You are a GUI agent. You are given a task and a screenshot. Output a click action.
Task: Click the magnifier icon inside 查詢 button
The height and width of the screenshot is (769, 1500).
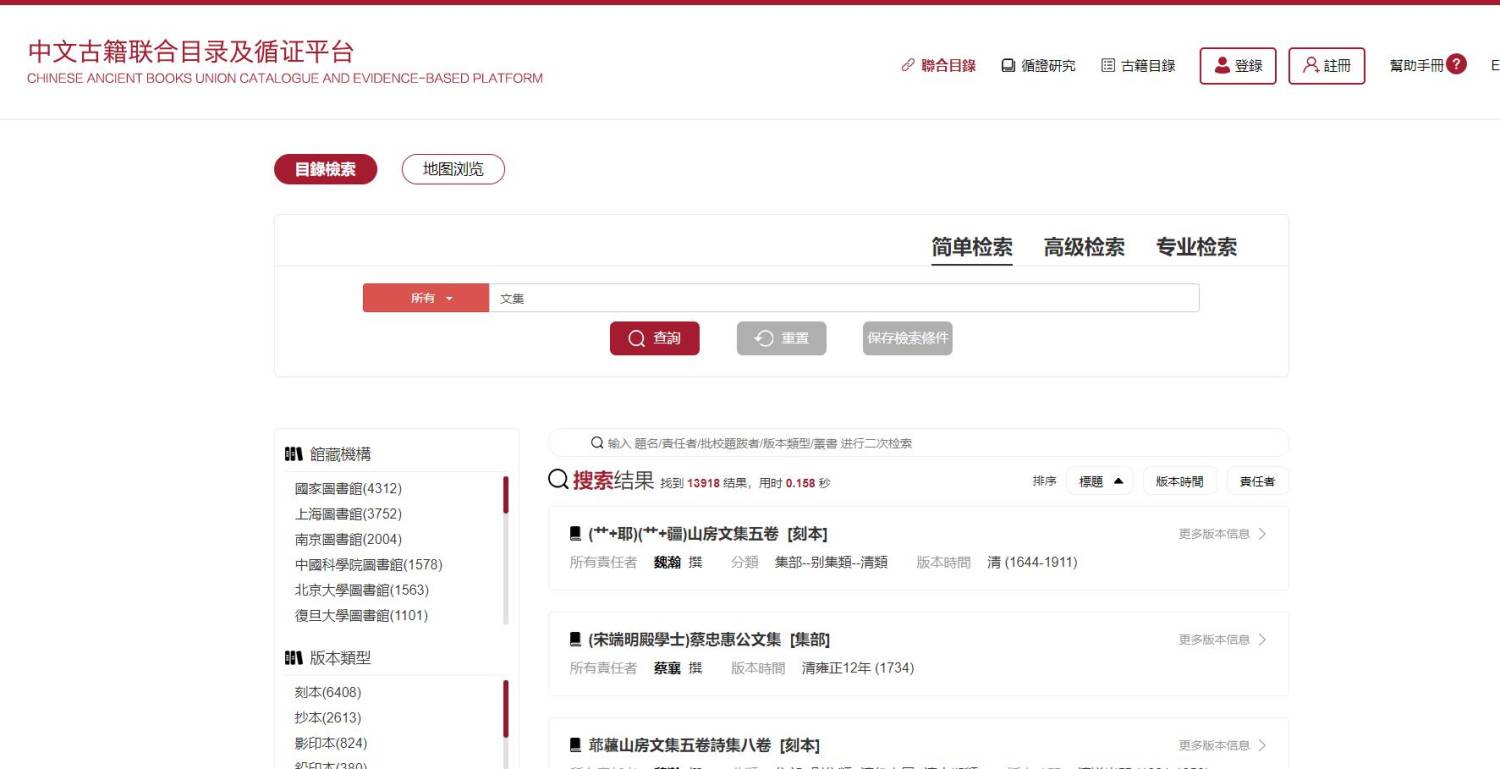coord(635,338)
